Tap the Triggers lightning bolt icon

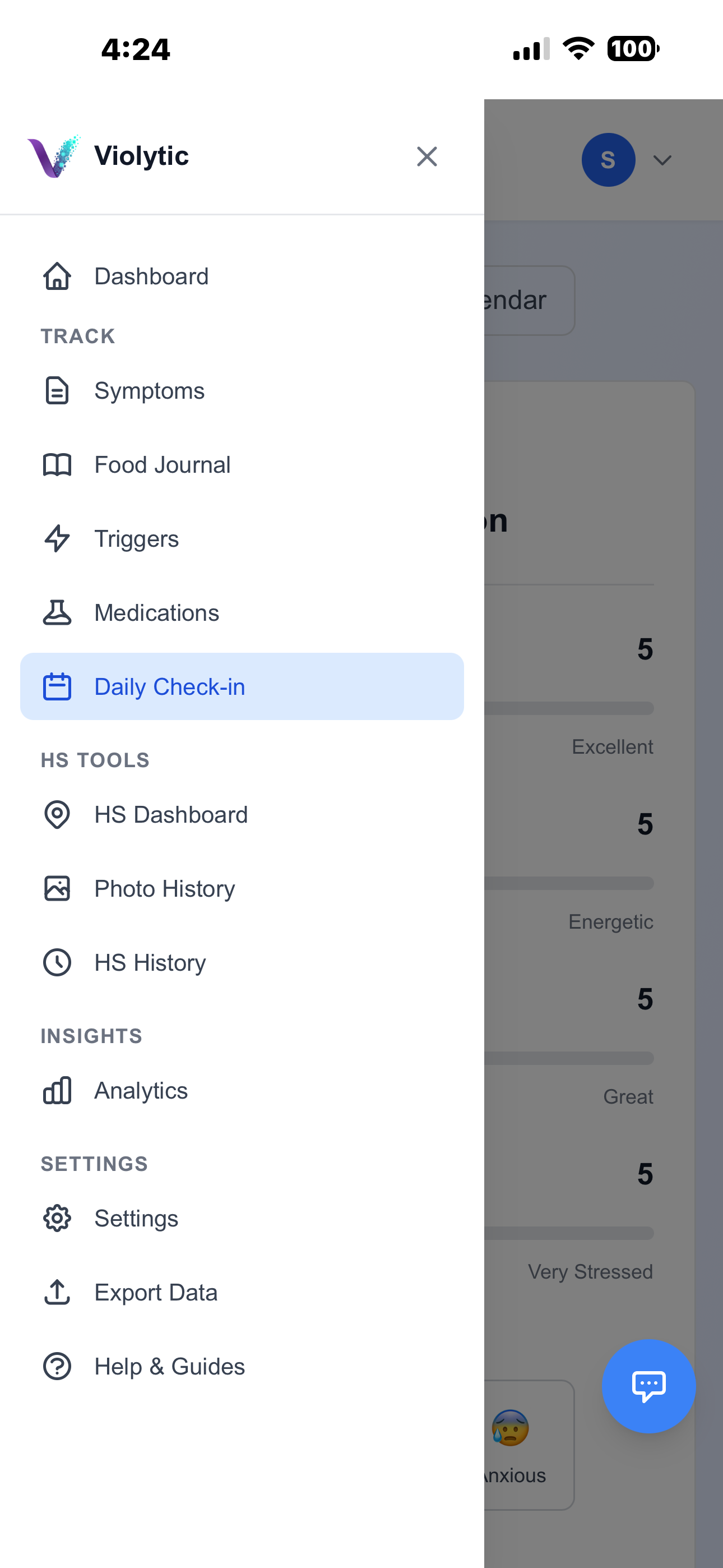[x=57, y=538]
